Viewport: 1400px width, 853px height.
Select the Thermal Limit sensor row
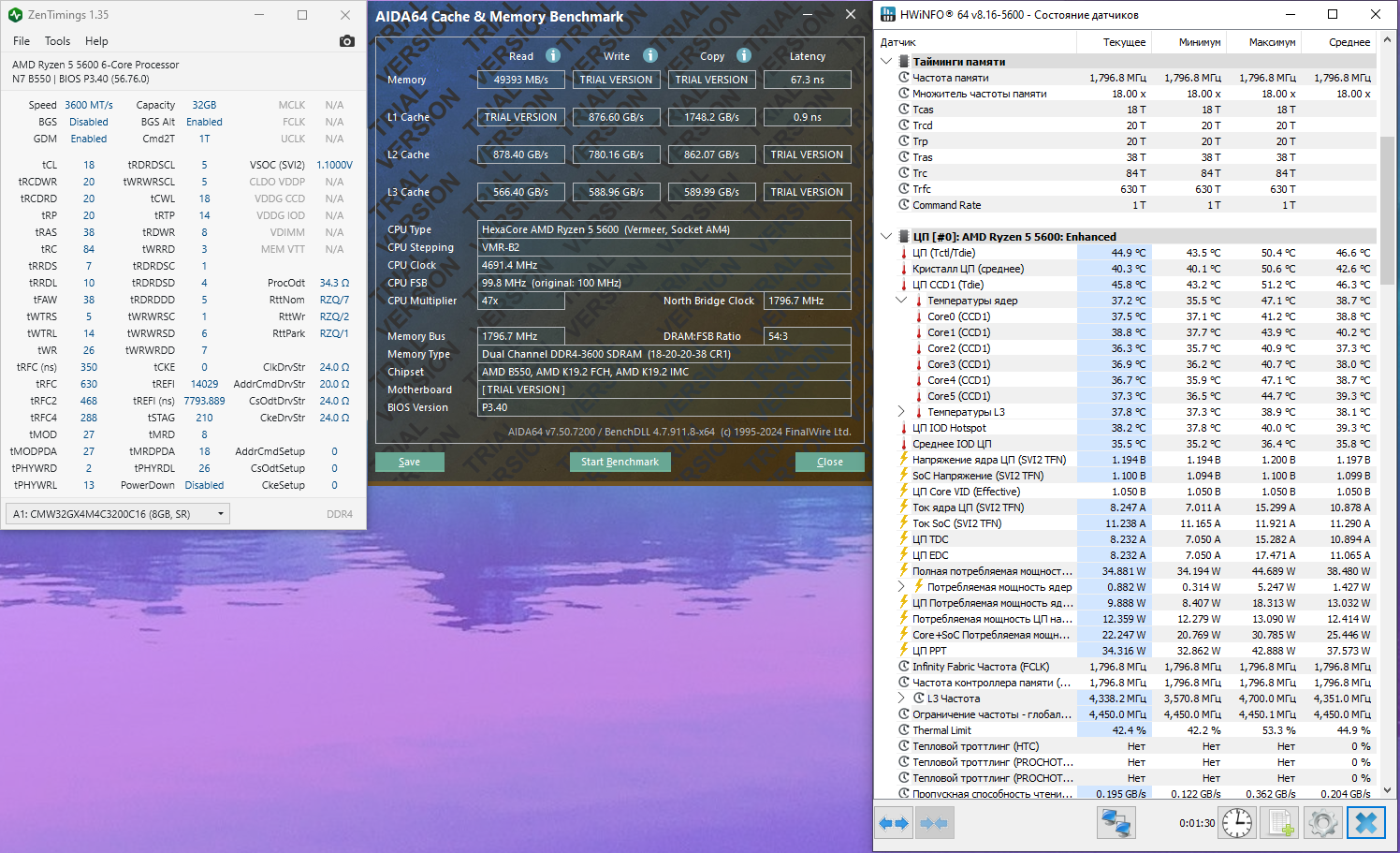coord(1127,730)
